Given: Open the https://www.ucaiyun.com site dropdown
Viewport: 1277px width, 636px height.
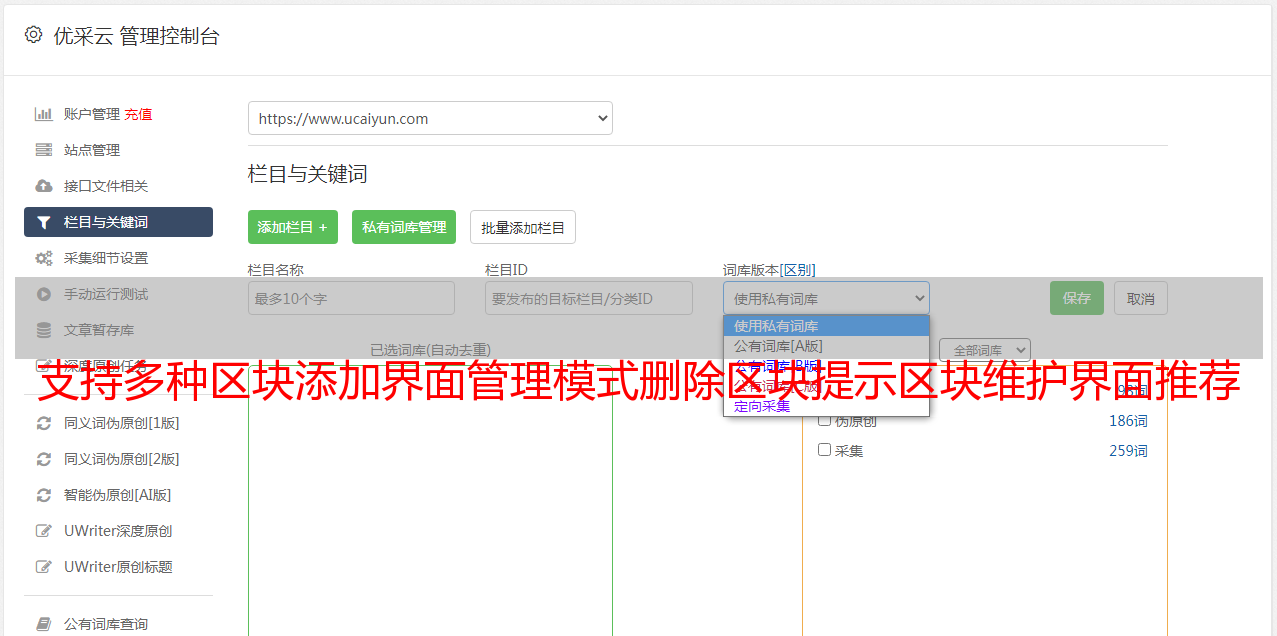Looking at the screenshot, I should 430,118.
